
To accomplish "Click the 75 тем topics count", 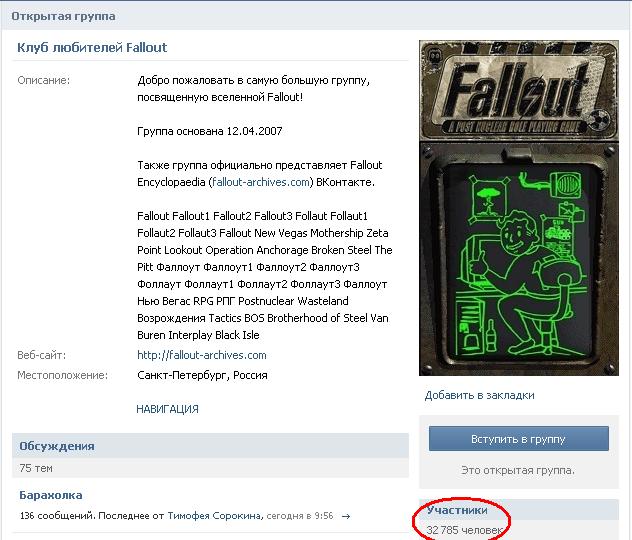I will click(x=36, y=468).
